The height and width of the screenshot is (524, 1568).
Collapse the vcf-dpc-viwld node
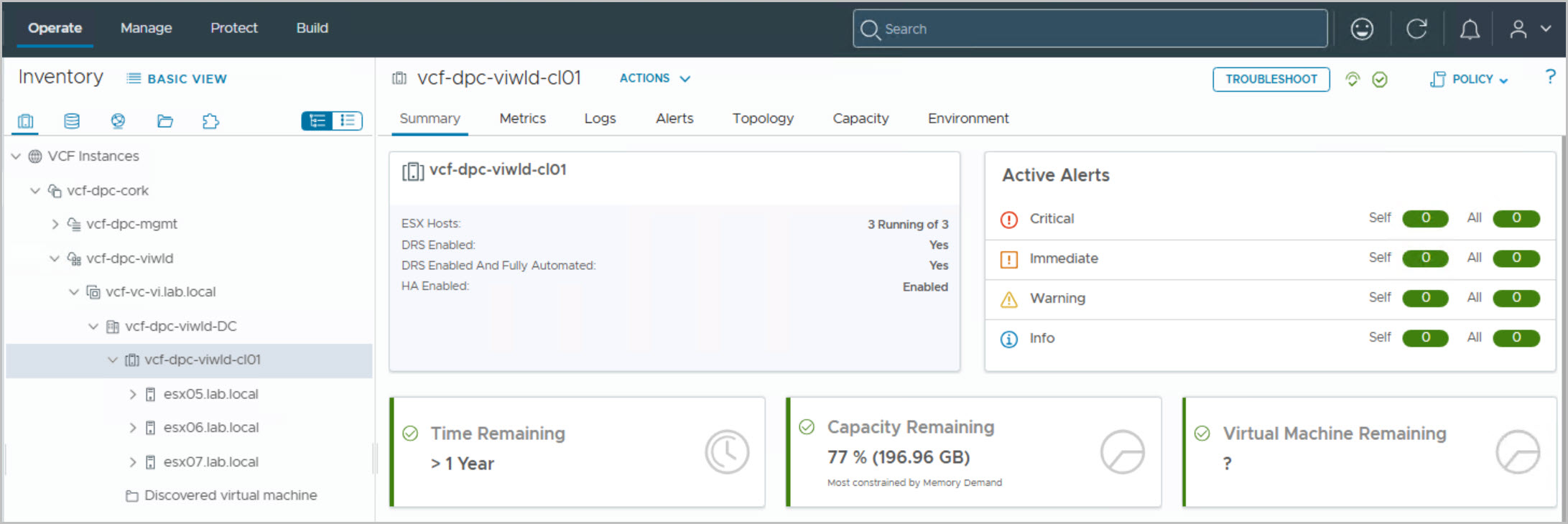tap(55, 258)
